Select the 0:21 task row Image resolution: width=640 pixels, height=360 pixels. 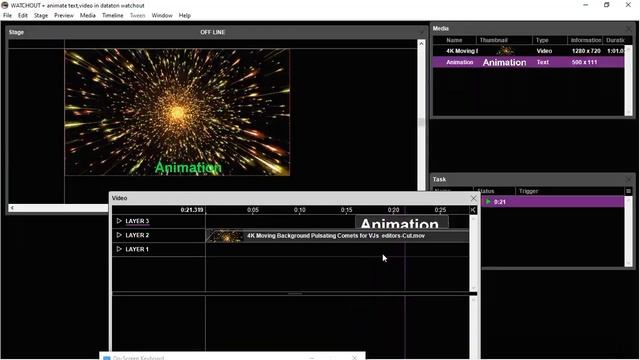point(553,202)
